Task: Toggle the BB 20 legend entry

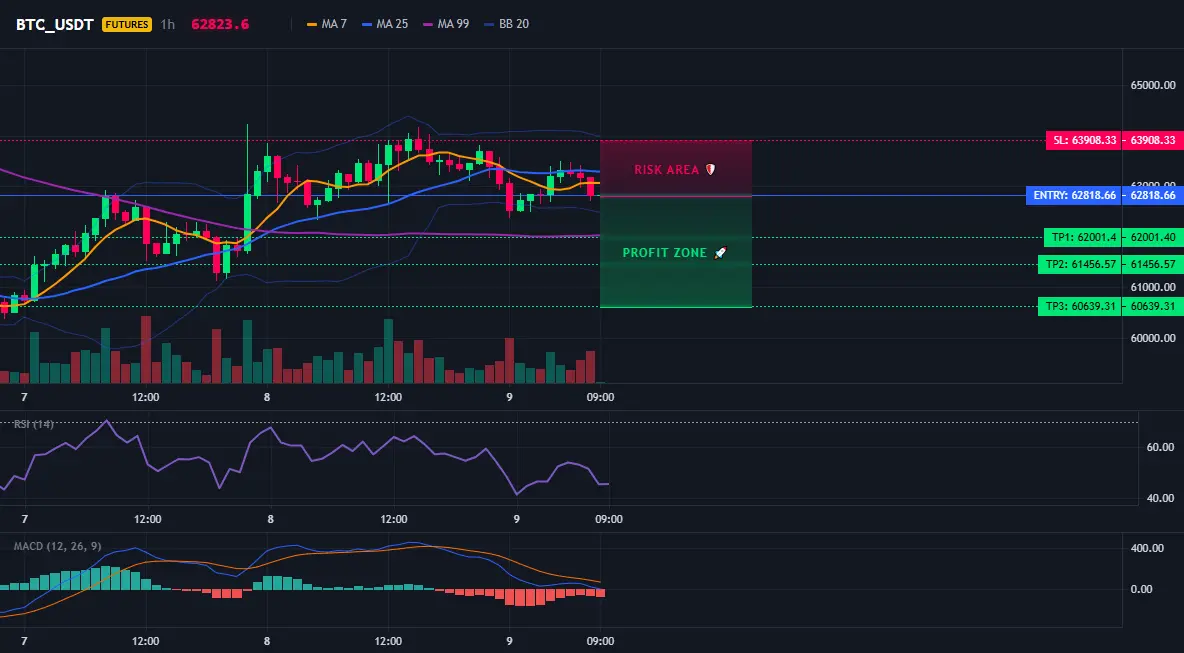Action: (x=506, y=24)
